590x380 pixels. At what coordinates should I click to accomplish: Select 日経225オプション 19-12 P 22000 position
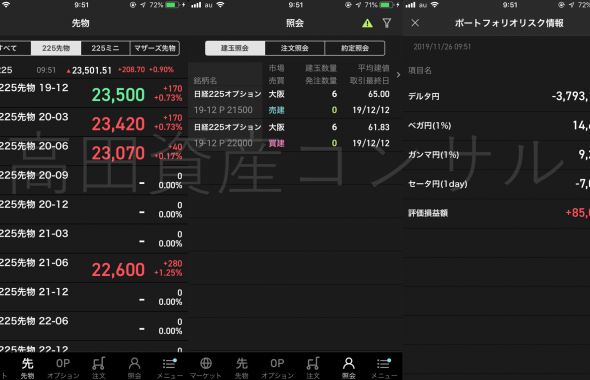pos(292,135)
